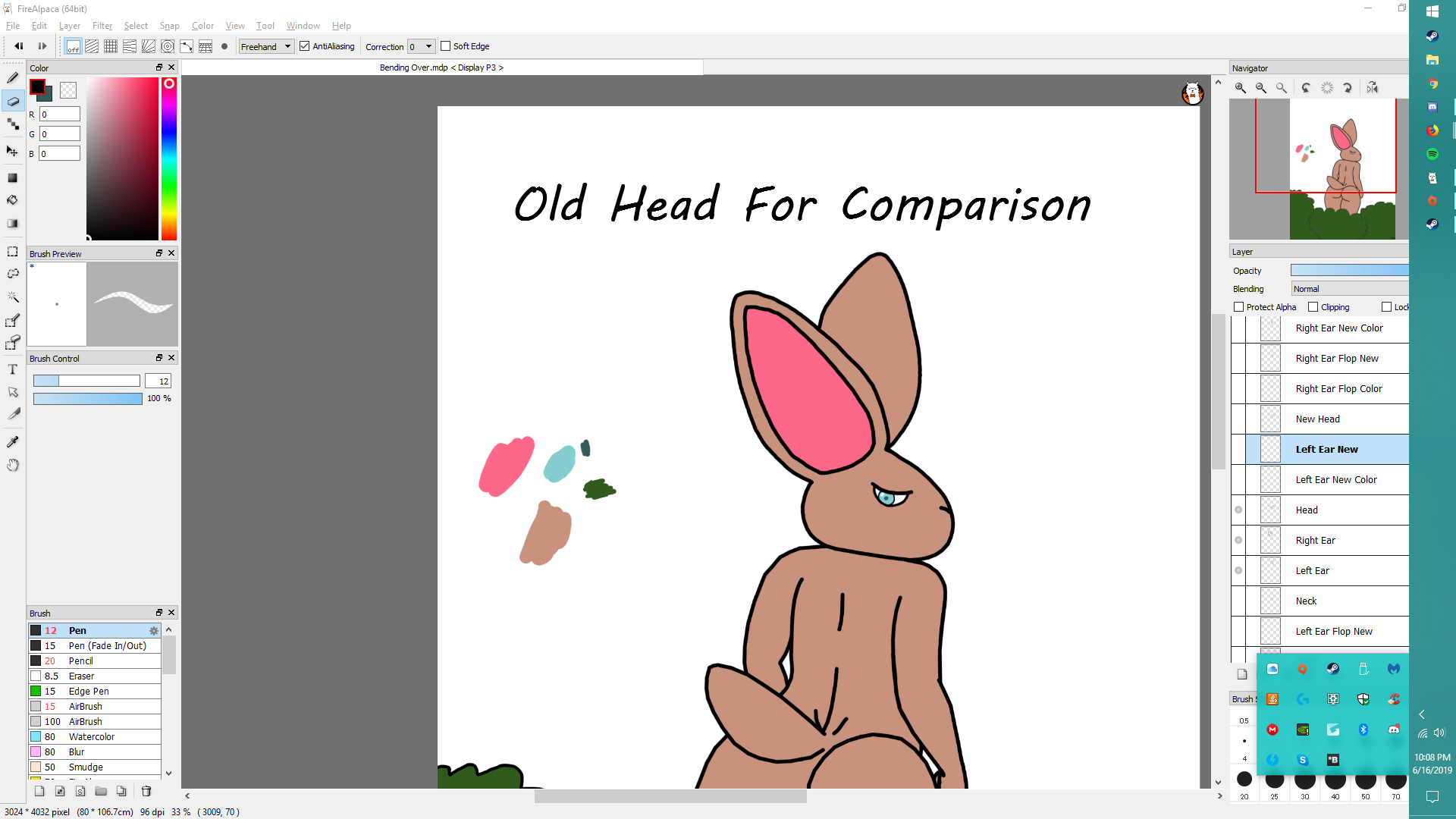1456x819 pixels.
Task: Click the Move tool icon
Action: [13, 151]
